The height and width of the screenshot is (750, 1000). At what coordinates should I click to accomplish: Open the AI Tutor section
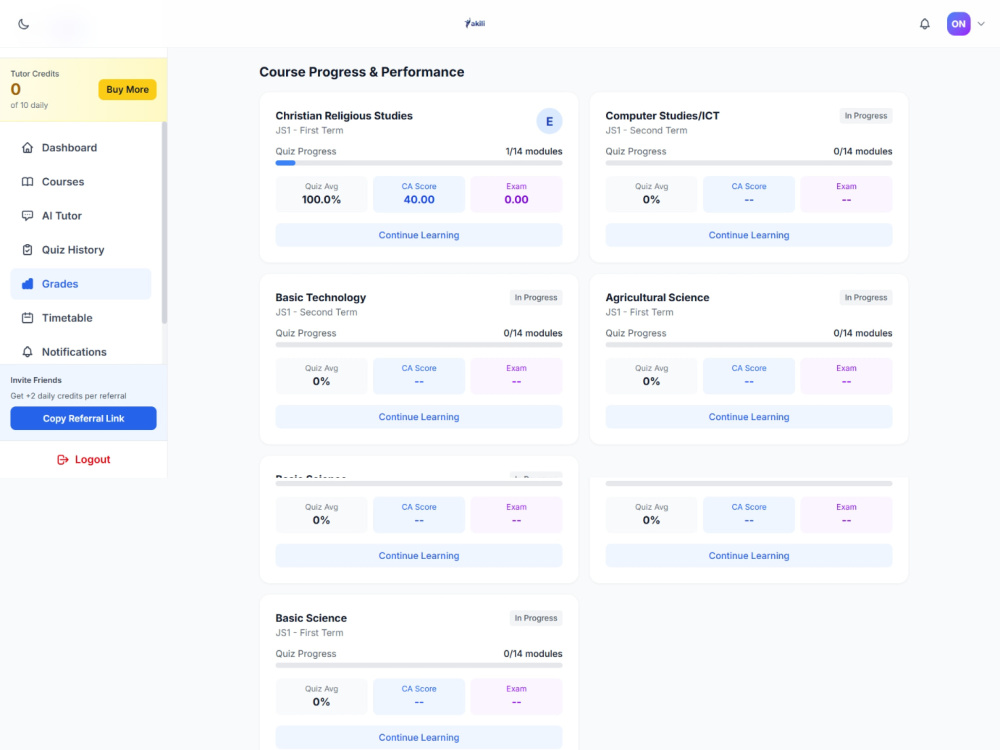pos(80,216)
